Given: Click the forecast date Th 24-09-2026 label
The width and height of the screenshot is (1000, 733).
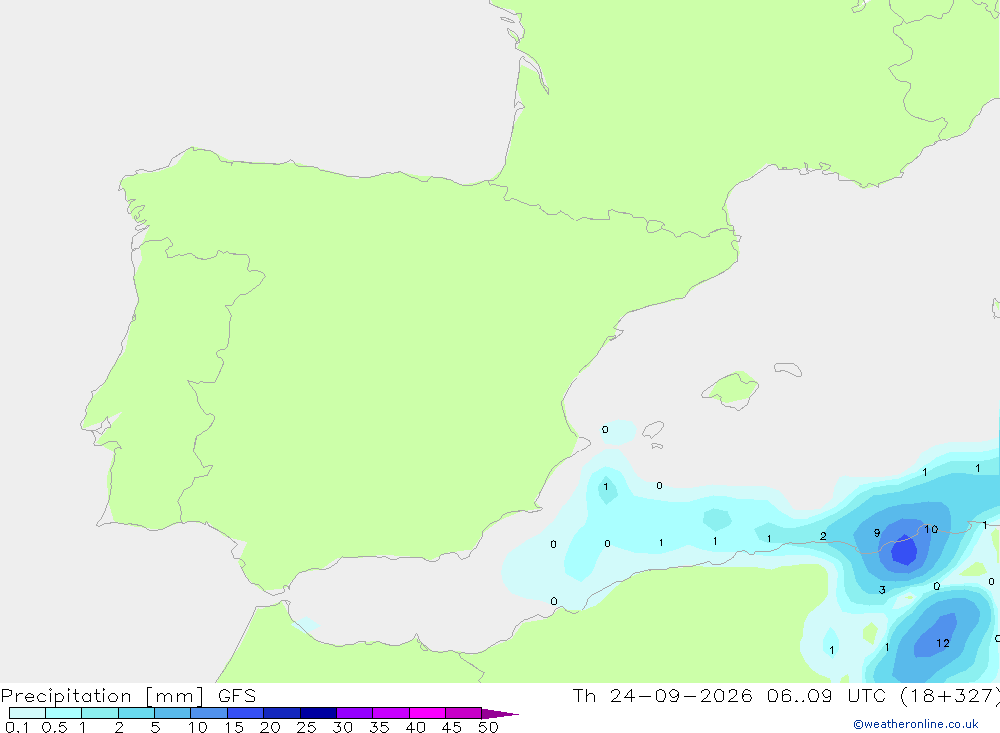Looking at the screenshot, I should [x=662, y=695].
